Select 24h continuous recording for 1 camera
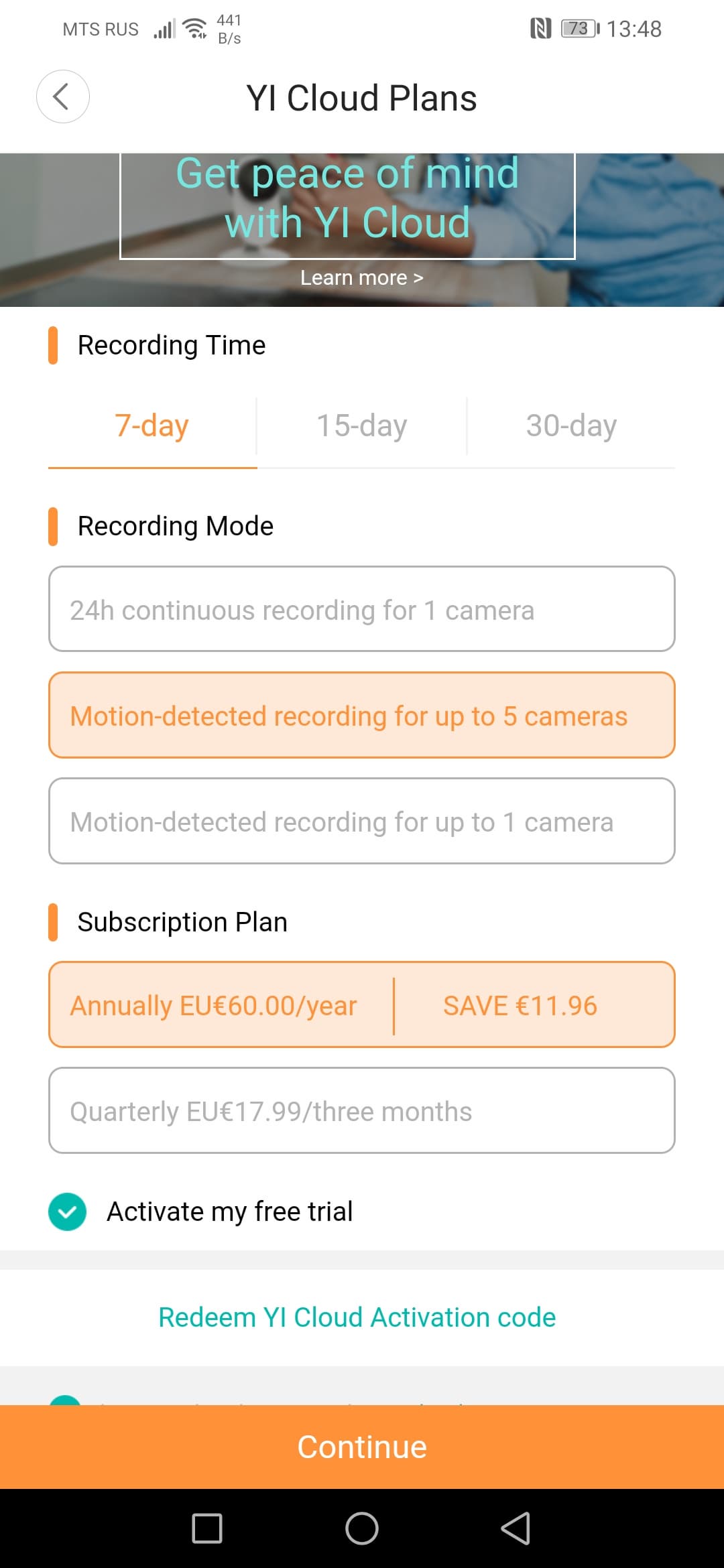This screenshot has width=724, height=1568. tap(361, 609)
